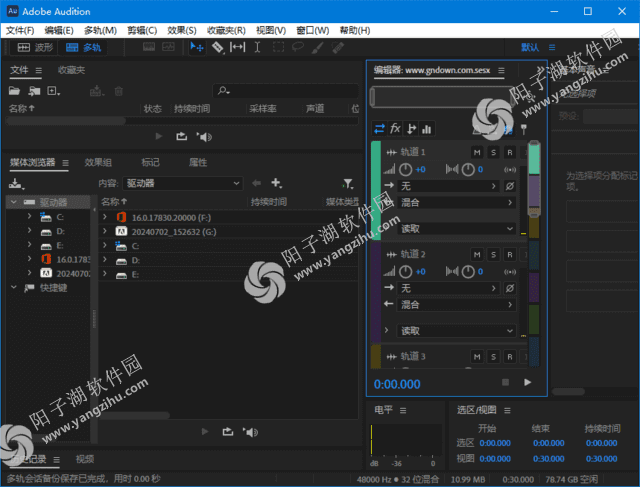Viewport: 640px width, 487px height.
Task: Click the Import File icon
Action: click(34, 91)
